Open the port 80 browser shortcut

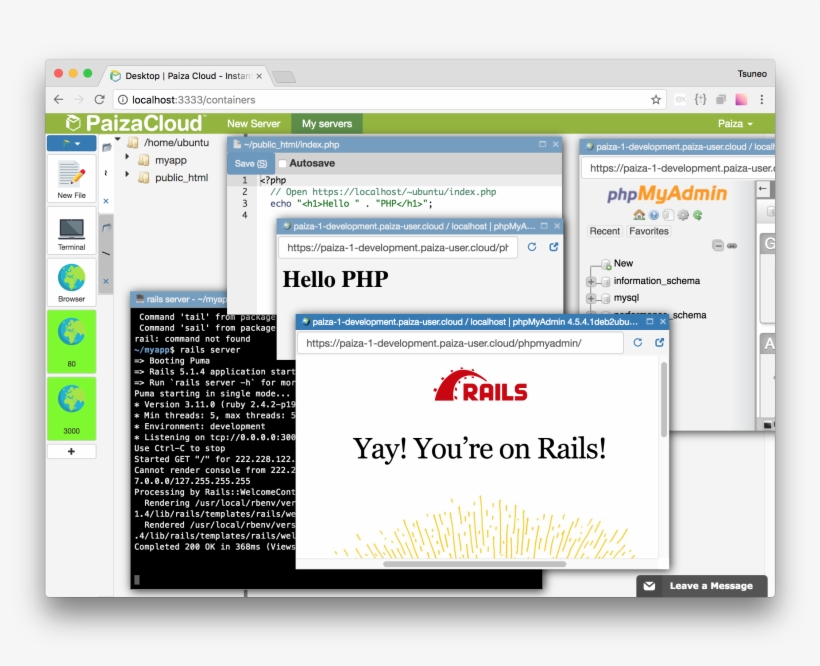[x=72, y=341]
